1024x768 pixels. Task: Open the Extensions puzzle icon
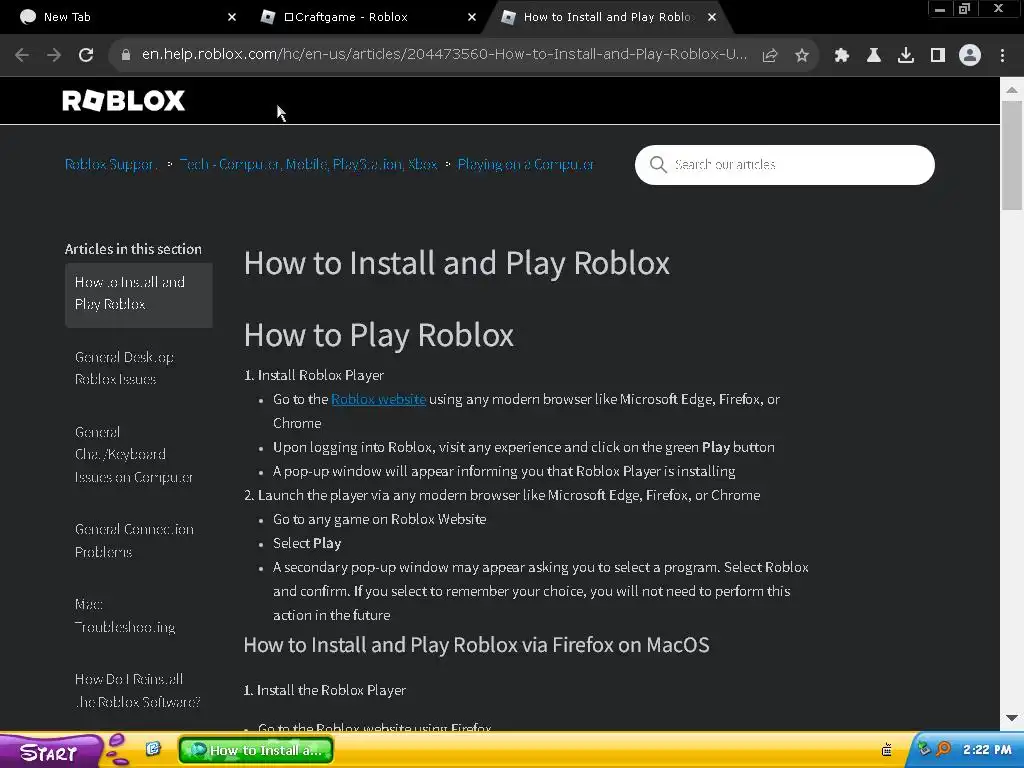click(x=841, y=55)
